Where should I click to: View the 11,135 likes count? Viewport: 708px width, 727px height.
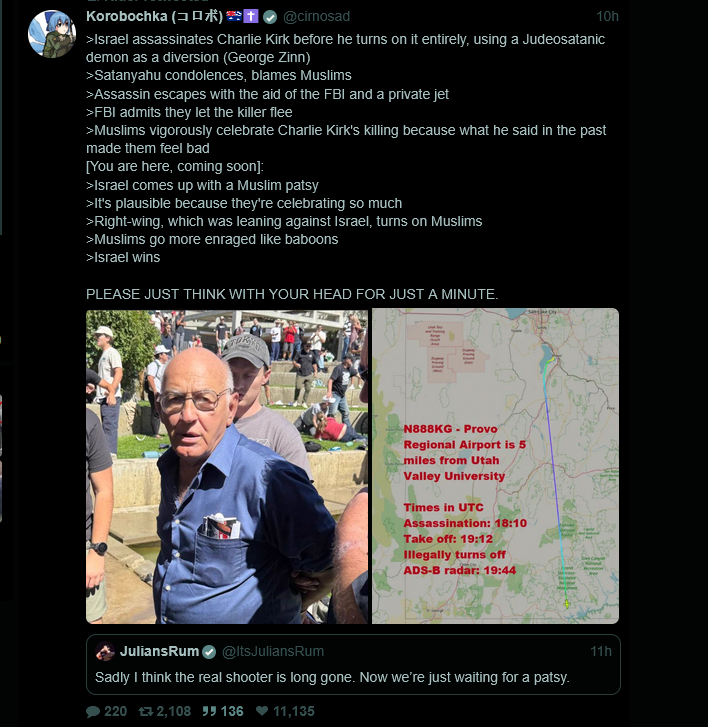293,711
